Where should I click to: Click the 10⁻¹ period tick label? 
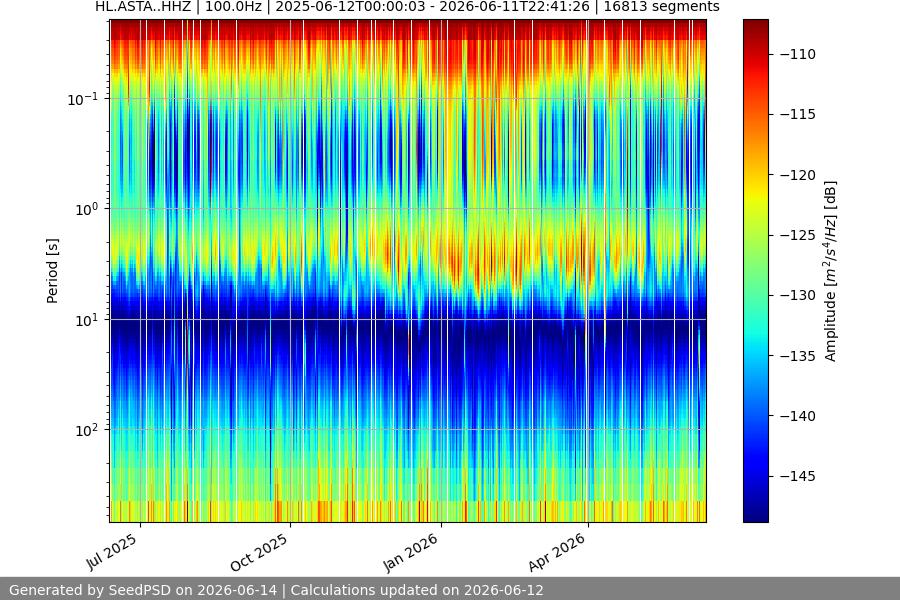[83, 99]
